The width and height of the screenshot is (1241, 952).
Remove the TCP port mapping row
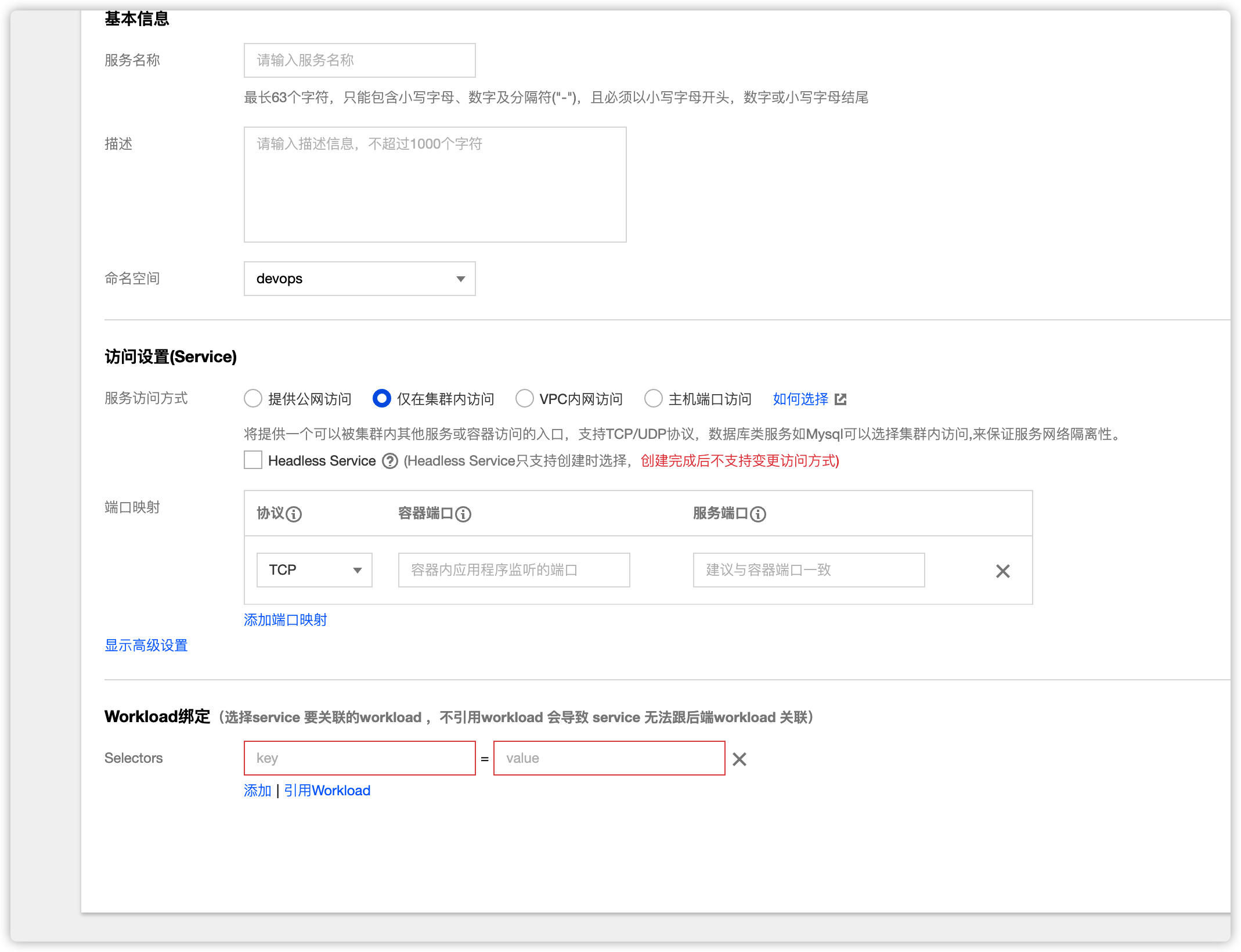(x=1002, y=571)
